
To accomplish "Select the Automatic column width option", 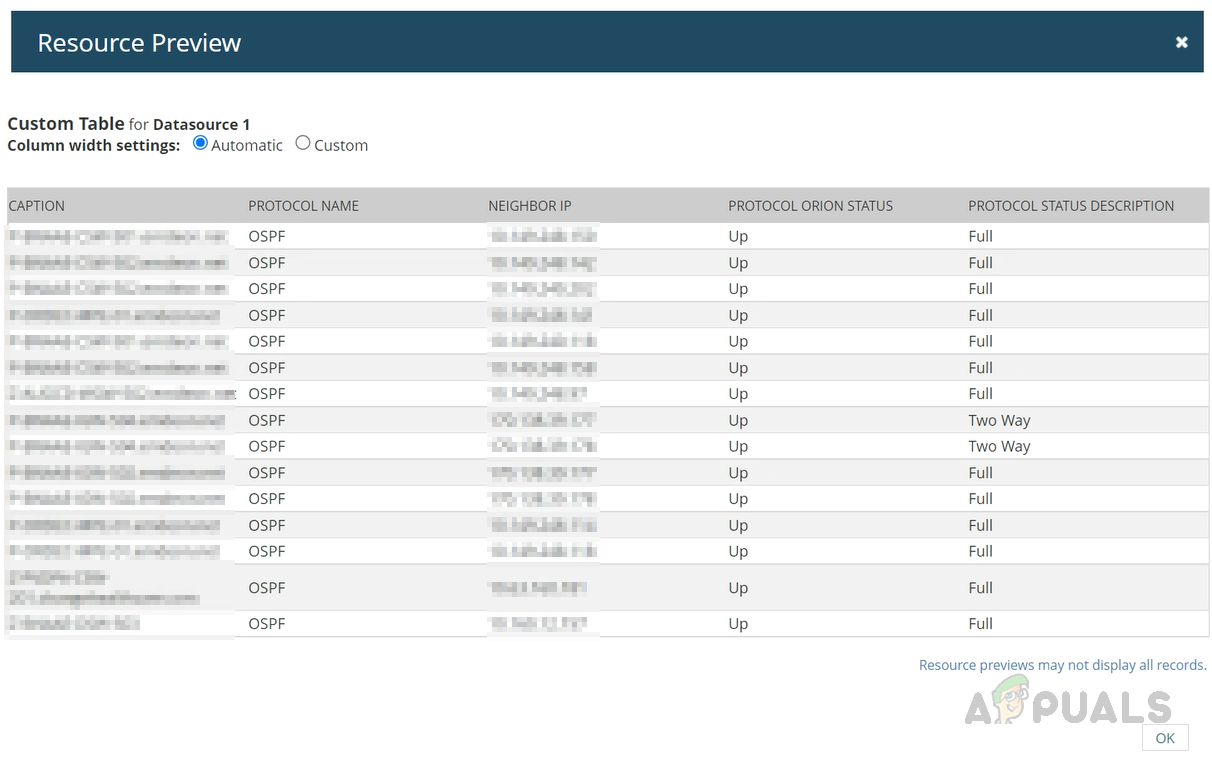I will click(200, 143).
